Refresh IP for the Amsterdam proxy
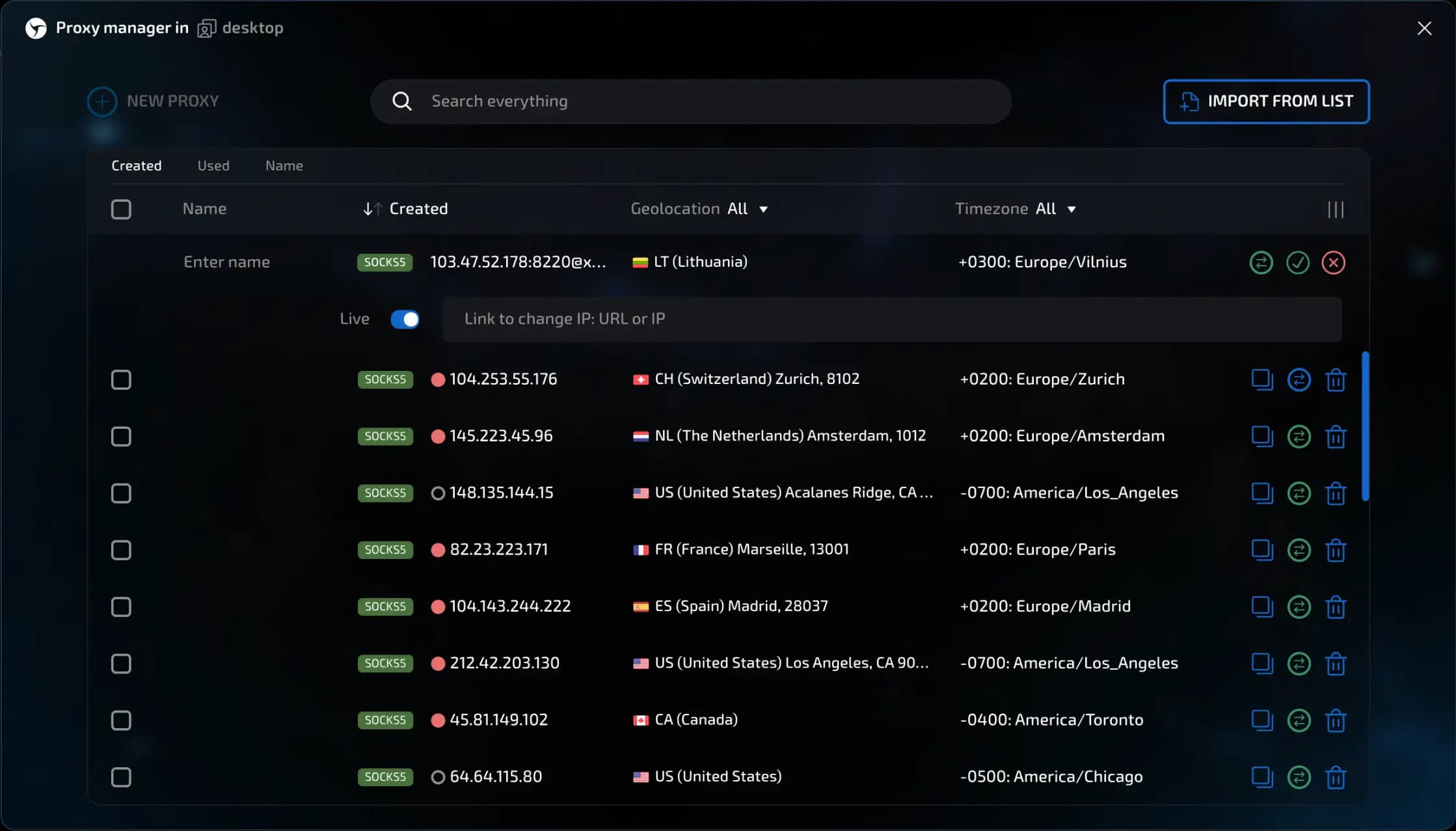The height and width of the screenshot is (831, 1456). point(1299,437)
